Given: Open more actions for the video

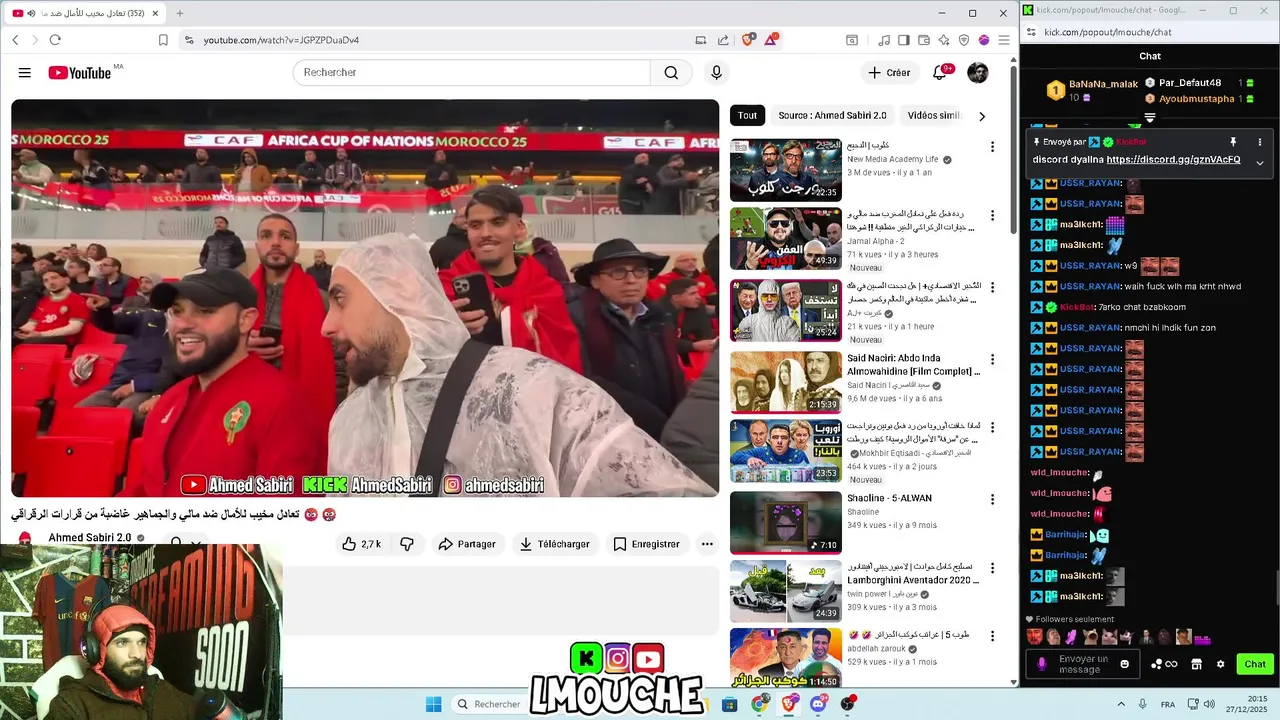Looking at the screenshot, I should pos(707,544).
